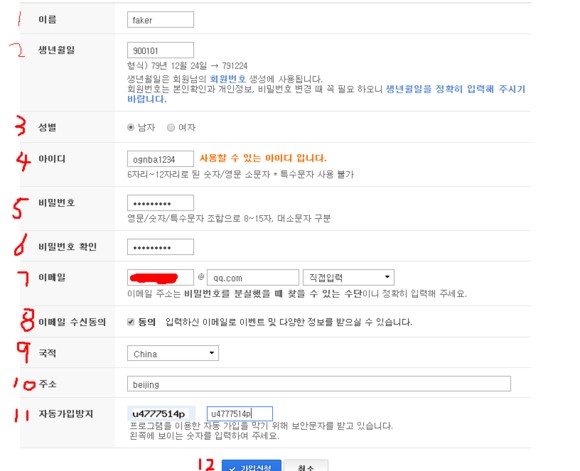The image size is (580, 471).
Task: Click the birthdate field showing 900101
Action: (x=160, y=50)
